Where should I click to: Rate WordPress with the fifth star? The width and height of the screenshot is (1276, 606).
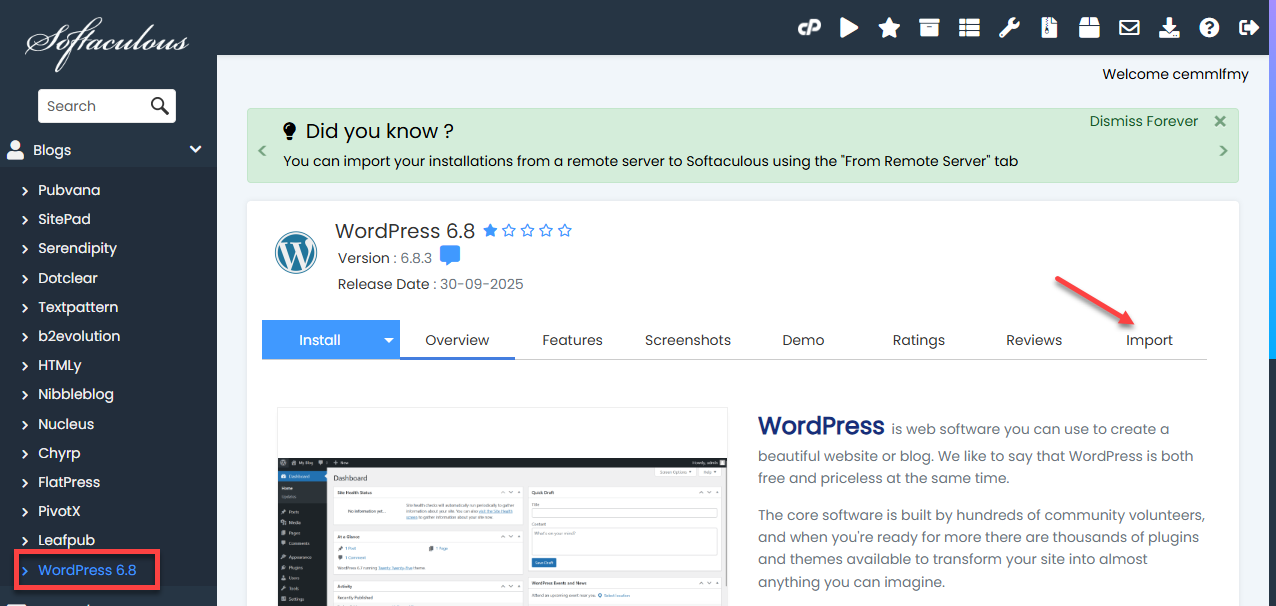(x=565, y=231)
